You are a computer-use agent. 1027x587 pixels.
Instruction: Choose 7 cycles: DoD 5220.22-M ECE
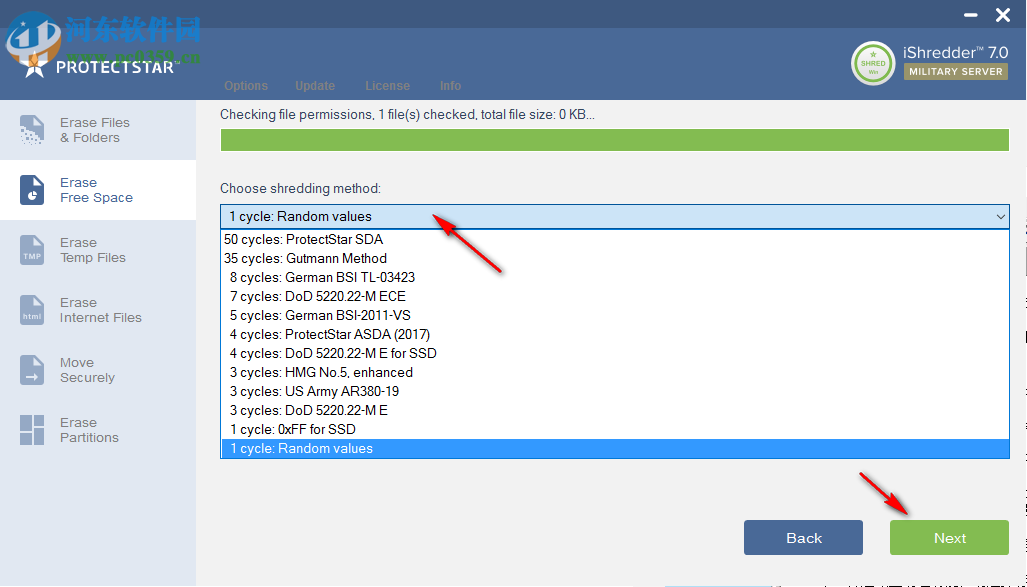[614, 296]
